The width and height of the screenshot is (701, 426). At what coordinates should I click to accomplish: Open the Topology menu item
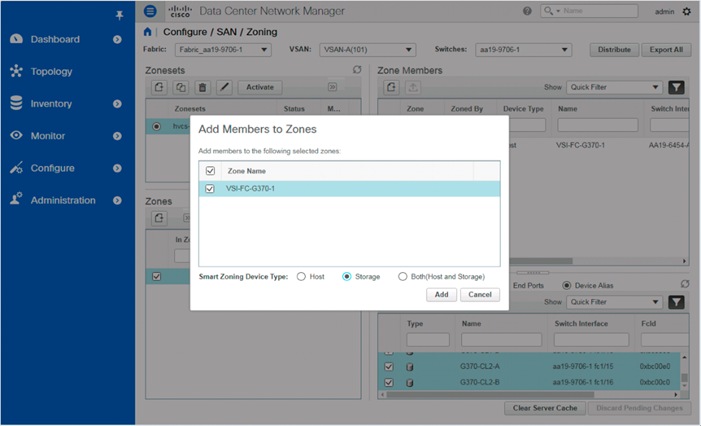[51, 72]
